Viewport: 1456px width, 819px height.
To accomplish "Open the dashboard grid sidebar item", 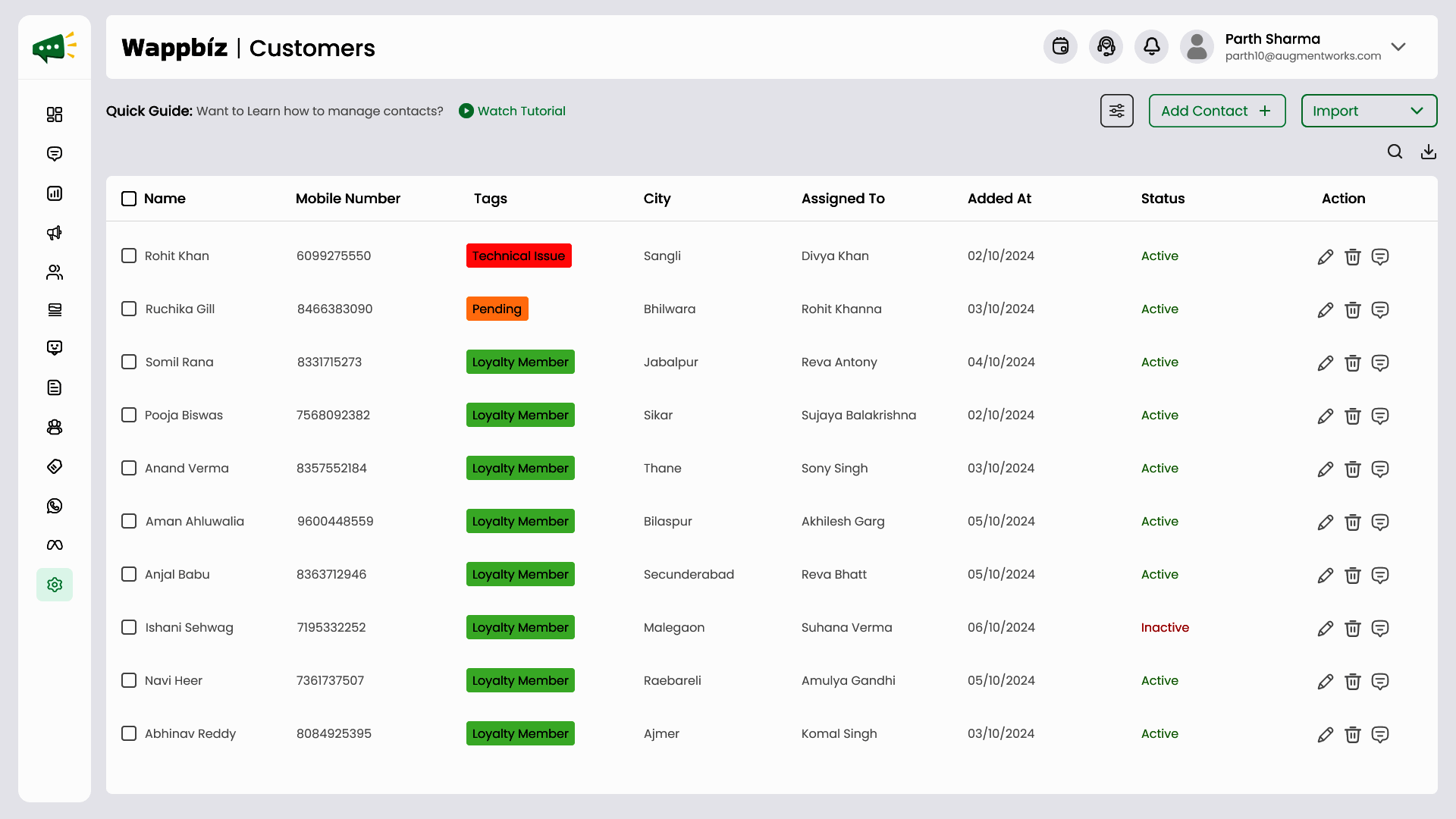I will [55, 115].
